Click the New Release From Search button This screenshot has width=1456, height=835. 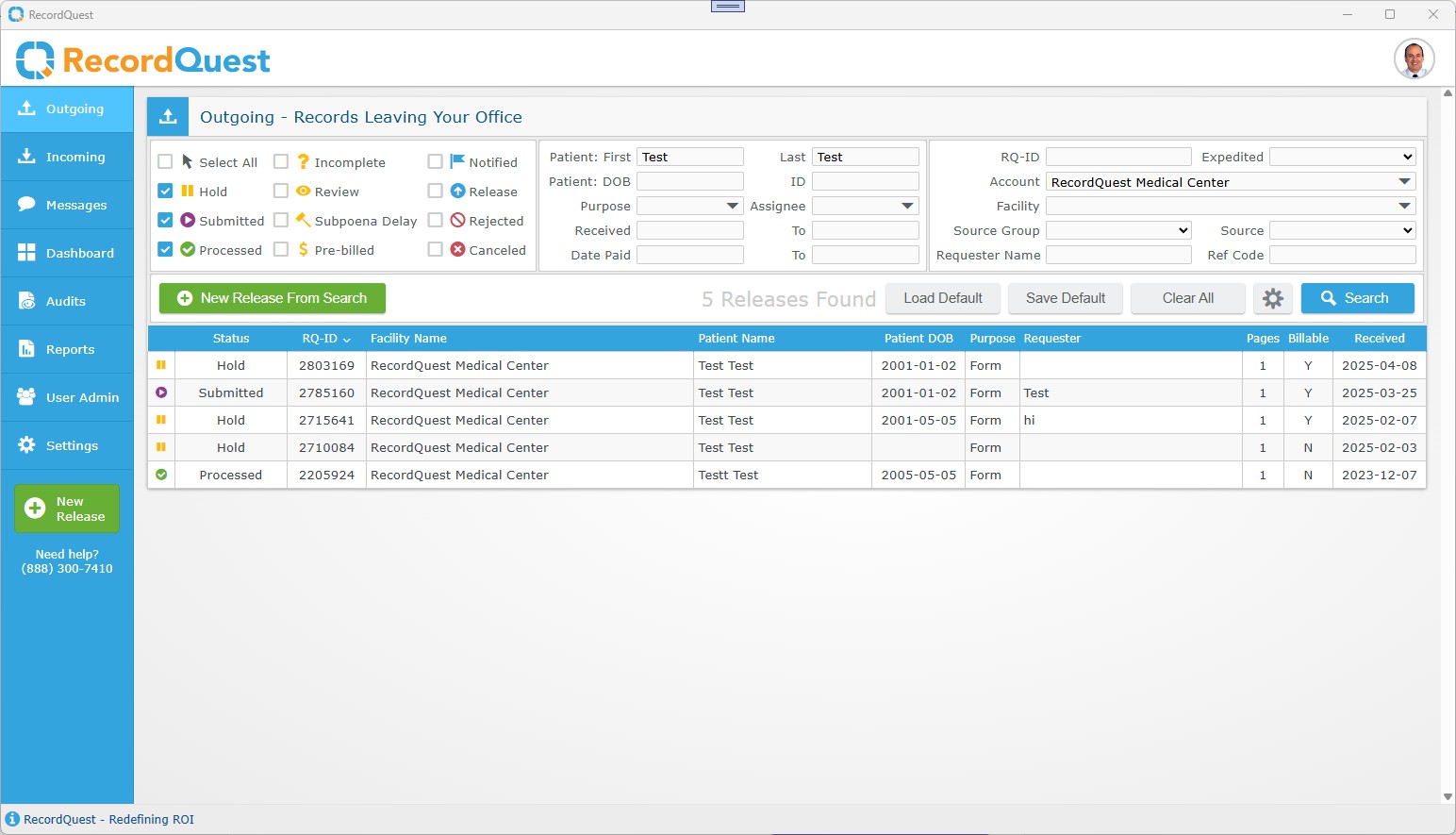pyautogui.click(x=273, y=298)
